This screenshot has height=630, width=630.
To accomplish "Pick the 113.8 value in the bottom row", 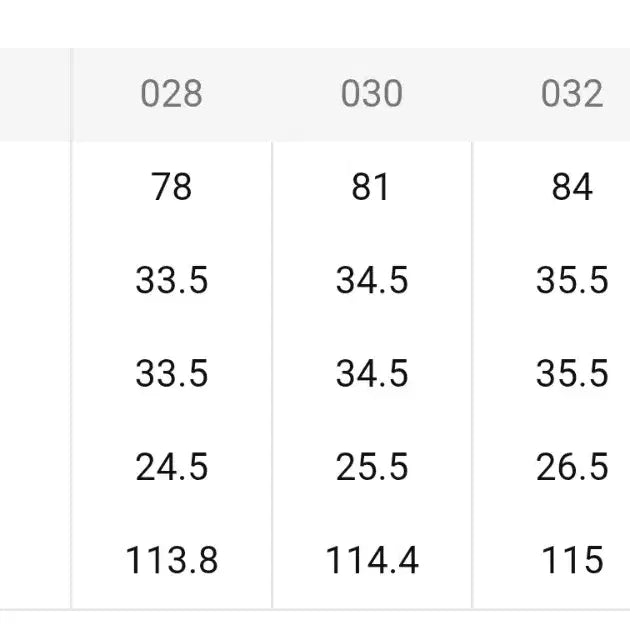I will click(171, 560).
